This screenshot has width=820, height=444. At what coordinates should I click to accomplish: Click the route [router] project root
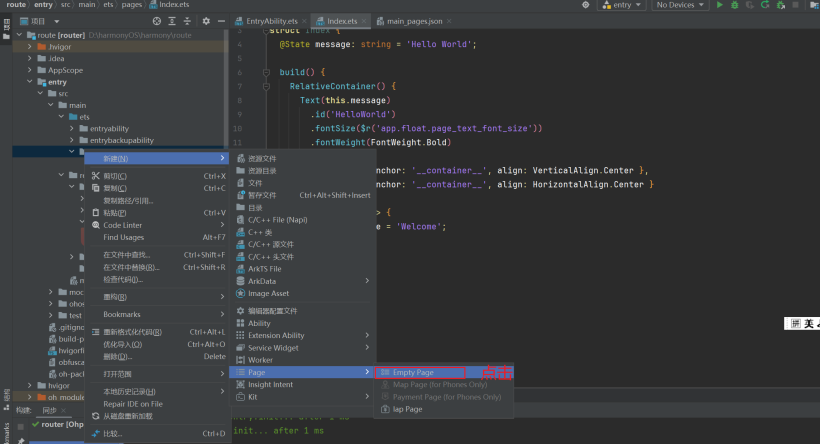click(61, 35)
